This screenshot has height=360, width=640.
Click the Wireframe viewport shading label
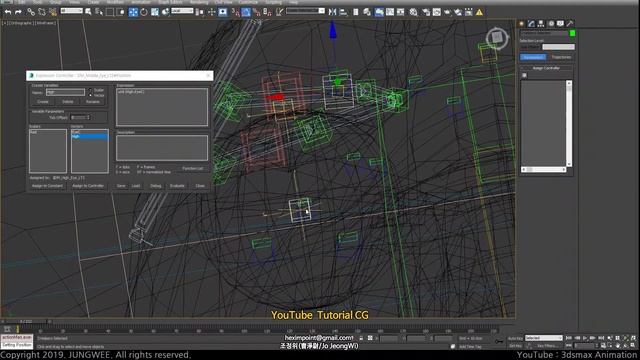pyautogui.click(x=45, y=23)
